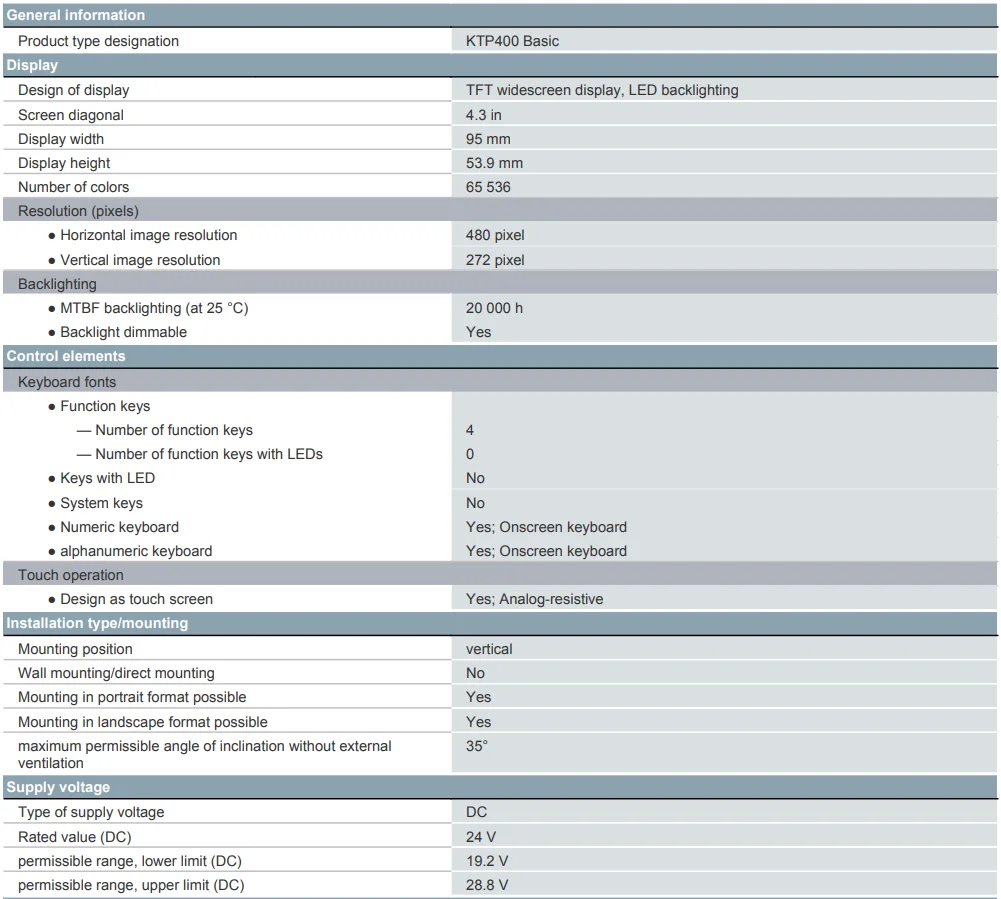This screenshot has height=899, width=1001.
Task: Click the value '95 mm'
Action: pos(488,139)
